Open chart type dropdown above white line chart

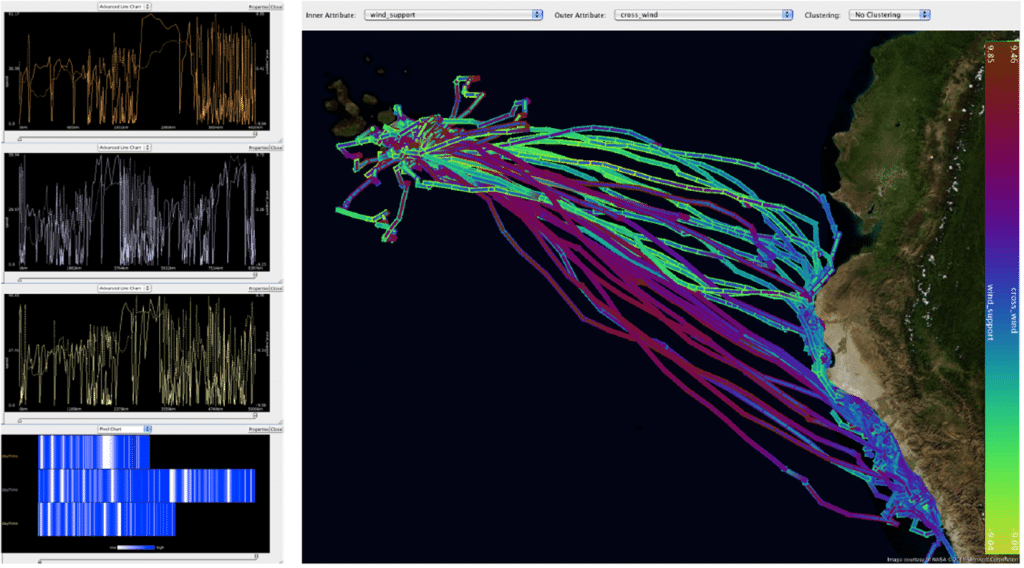coord(124,148)
